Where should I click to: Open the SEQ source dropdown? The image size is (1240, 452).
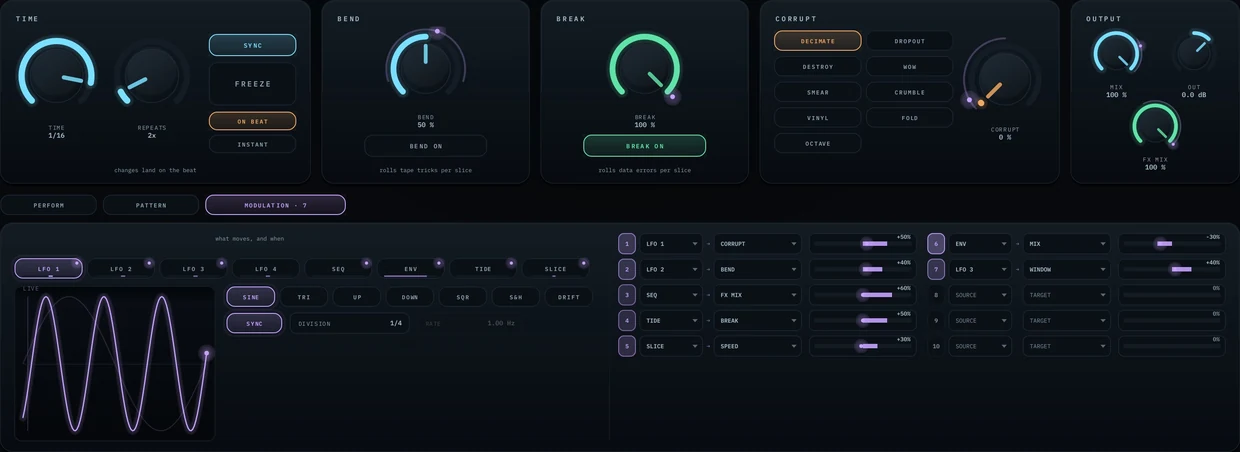click(671, 295)
